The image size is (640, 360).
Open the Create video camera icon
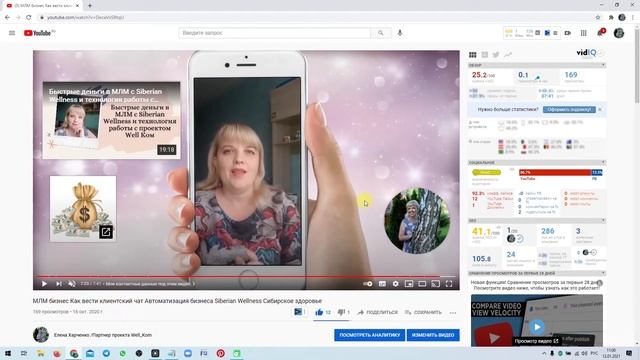pyautogui.click(x=568, y=33)
